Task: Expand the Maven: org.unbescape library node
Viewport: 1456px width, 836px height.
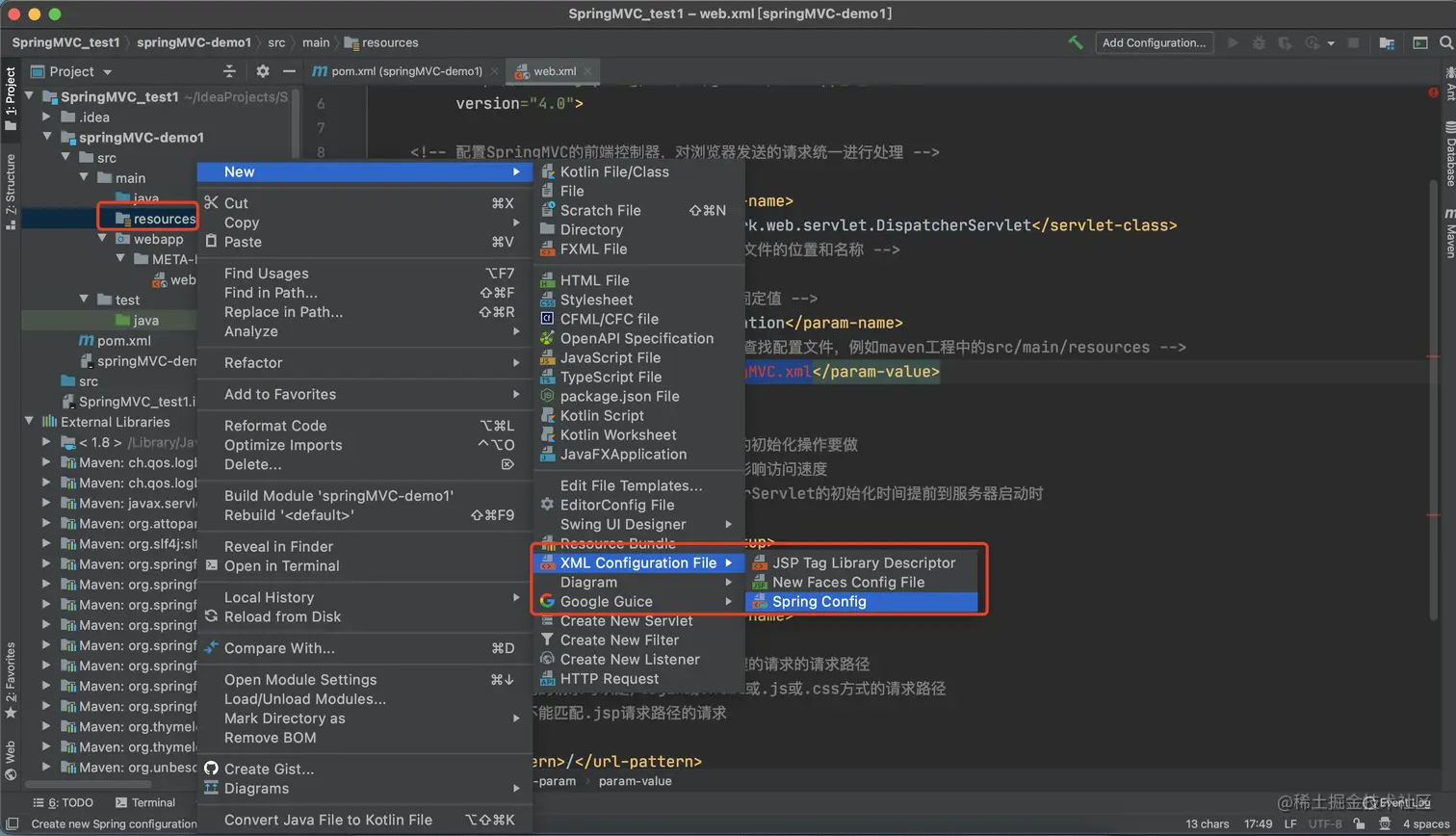Action: coord(46,767)
